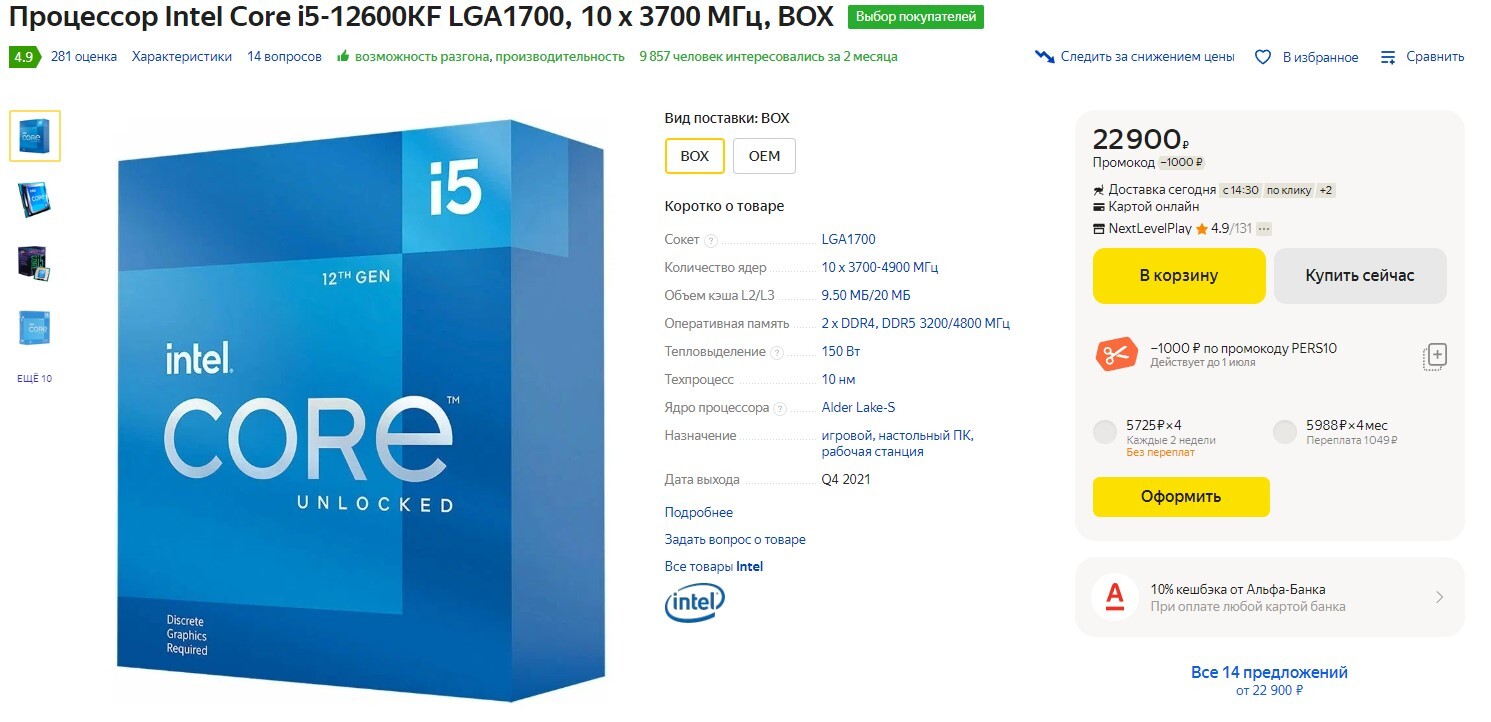Open the 14 вопросов section link

pos(285,57)
